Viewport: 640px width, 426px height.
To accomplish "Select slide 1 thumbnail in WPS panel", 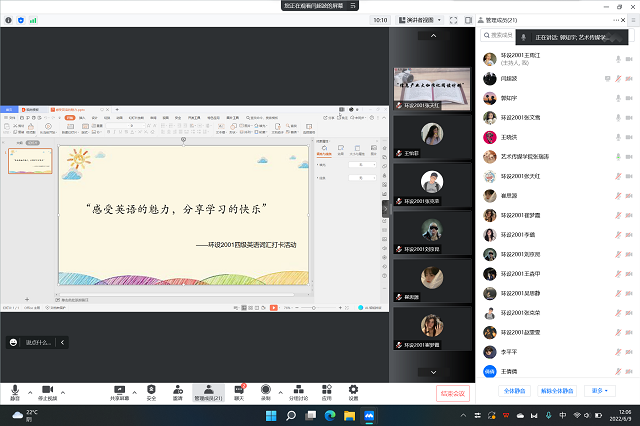I will [x=30, y=161].
